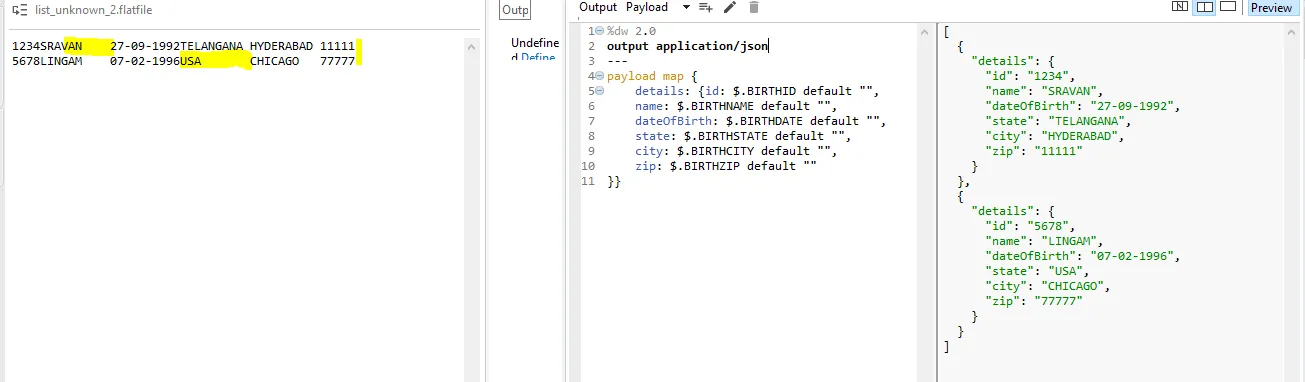Click the "name": "LINGAM" JSON line
The height and width of the screenshot is (382, 1305).
pos(1041,241)
